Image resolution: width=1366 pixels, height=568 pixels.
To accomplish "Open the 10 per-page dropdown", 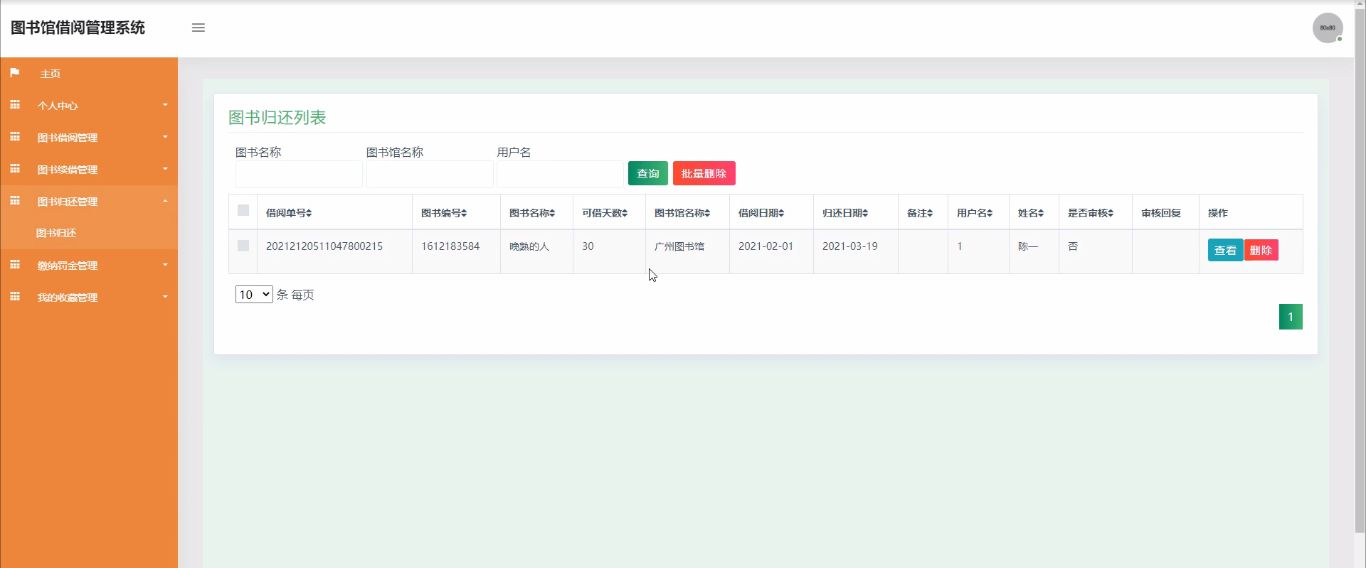I will pyautogui.click(x=254, y=294).
